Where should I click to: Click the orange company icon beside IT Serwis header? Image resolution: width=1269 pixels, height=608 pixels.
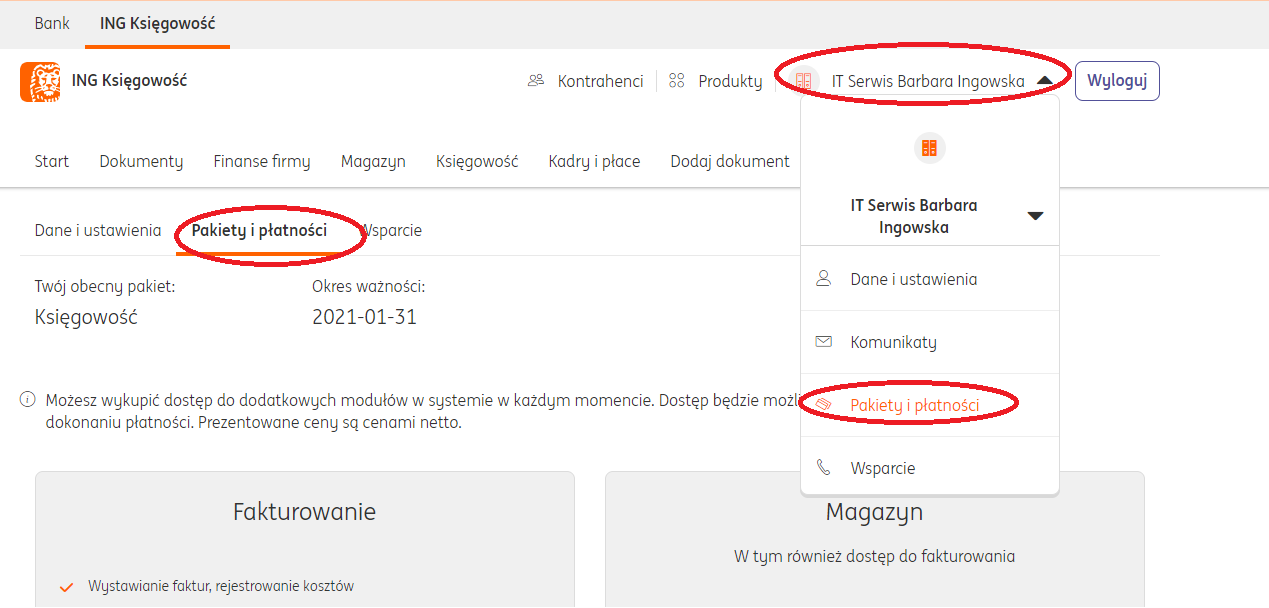(802, 81)
